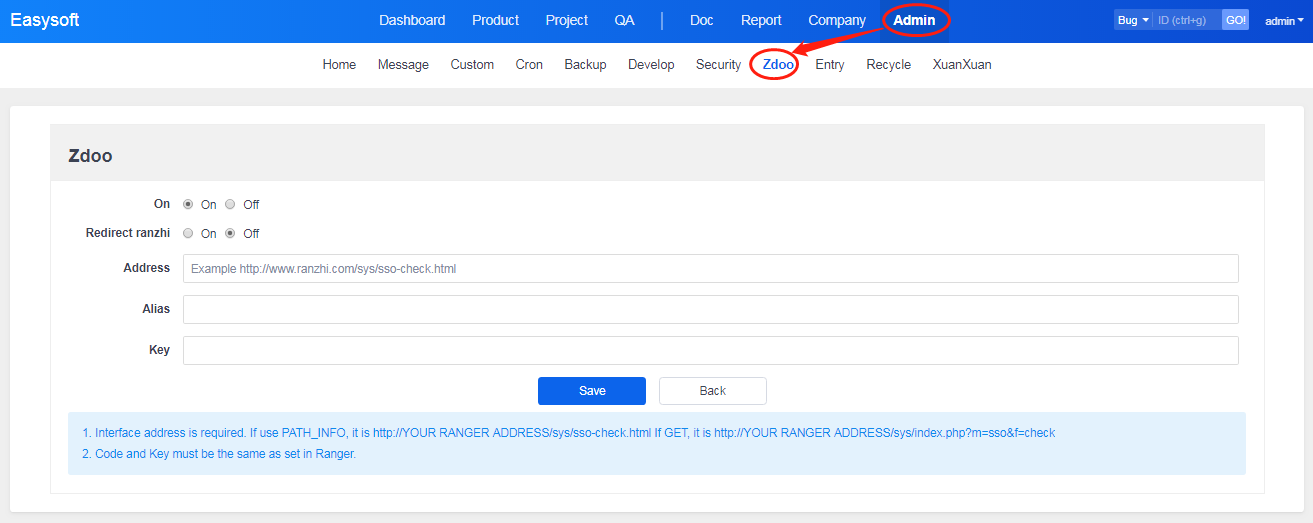The width and height of the screenshot is (1313, 523).
Task: Go to the Product menu
Action: click(495, 20)
